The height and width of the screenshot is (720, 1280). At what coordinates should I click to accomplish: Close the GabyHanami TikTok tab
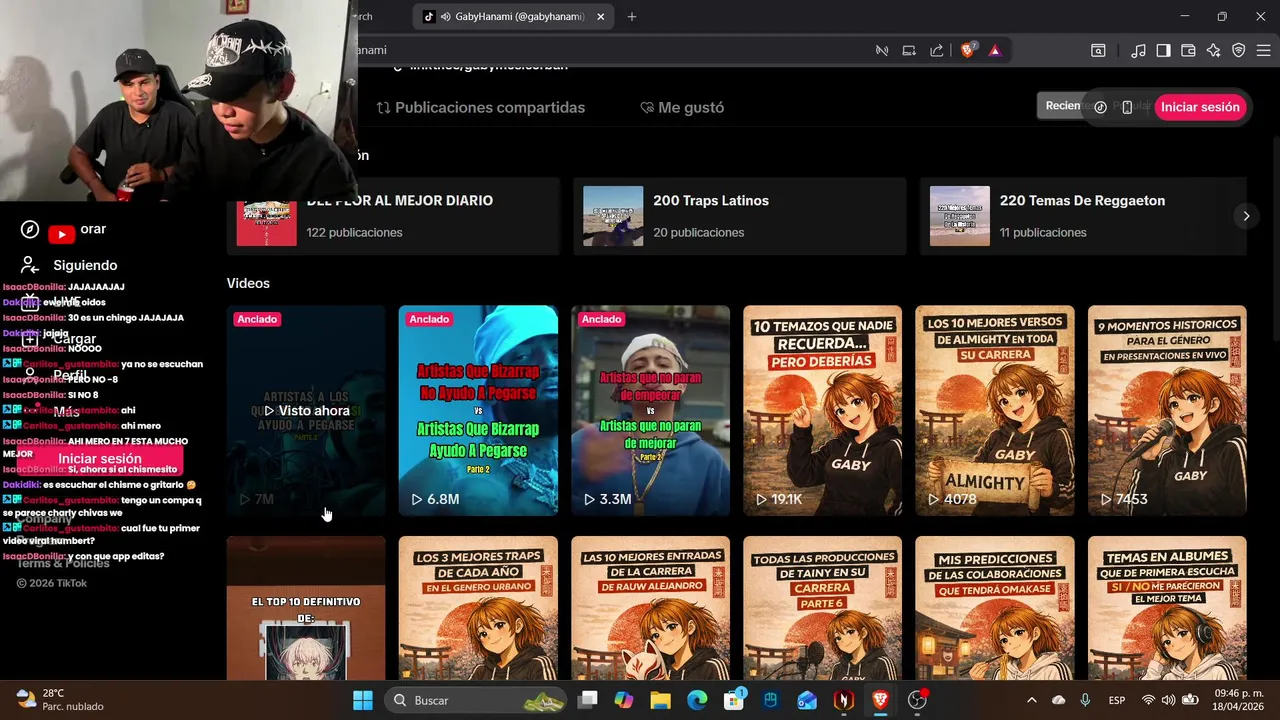pos(601,17)
